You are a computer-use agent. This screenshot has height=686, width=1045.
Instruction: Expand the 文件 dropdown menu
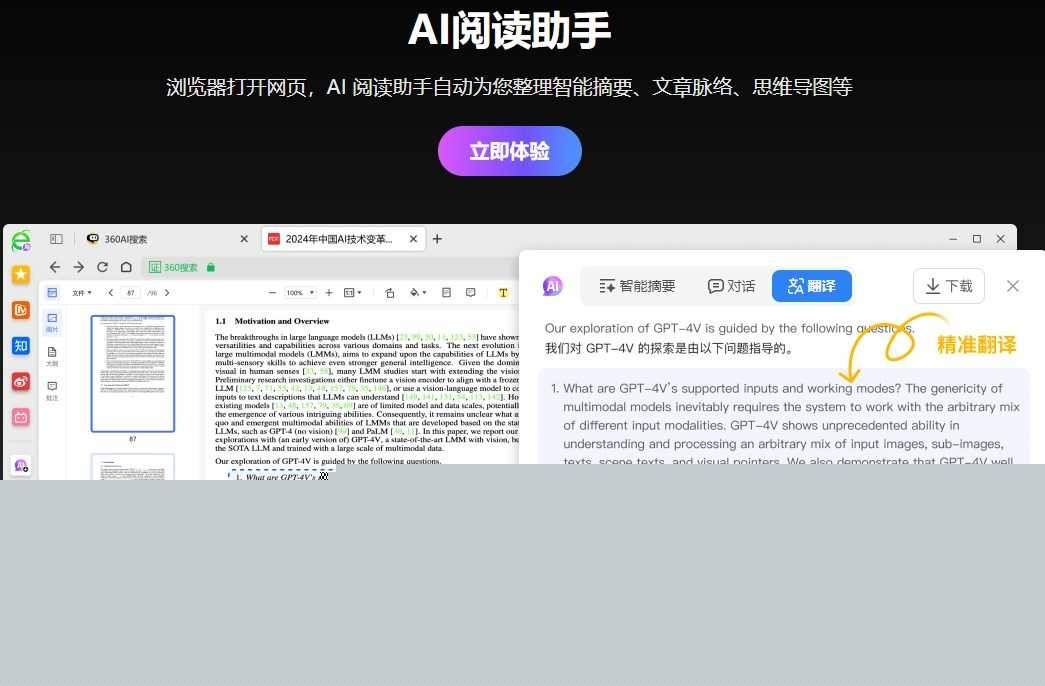click(82, 293)
